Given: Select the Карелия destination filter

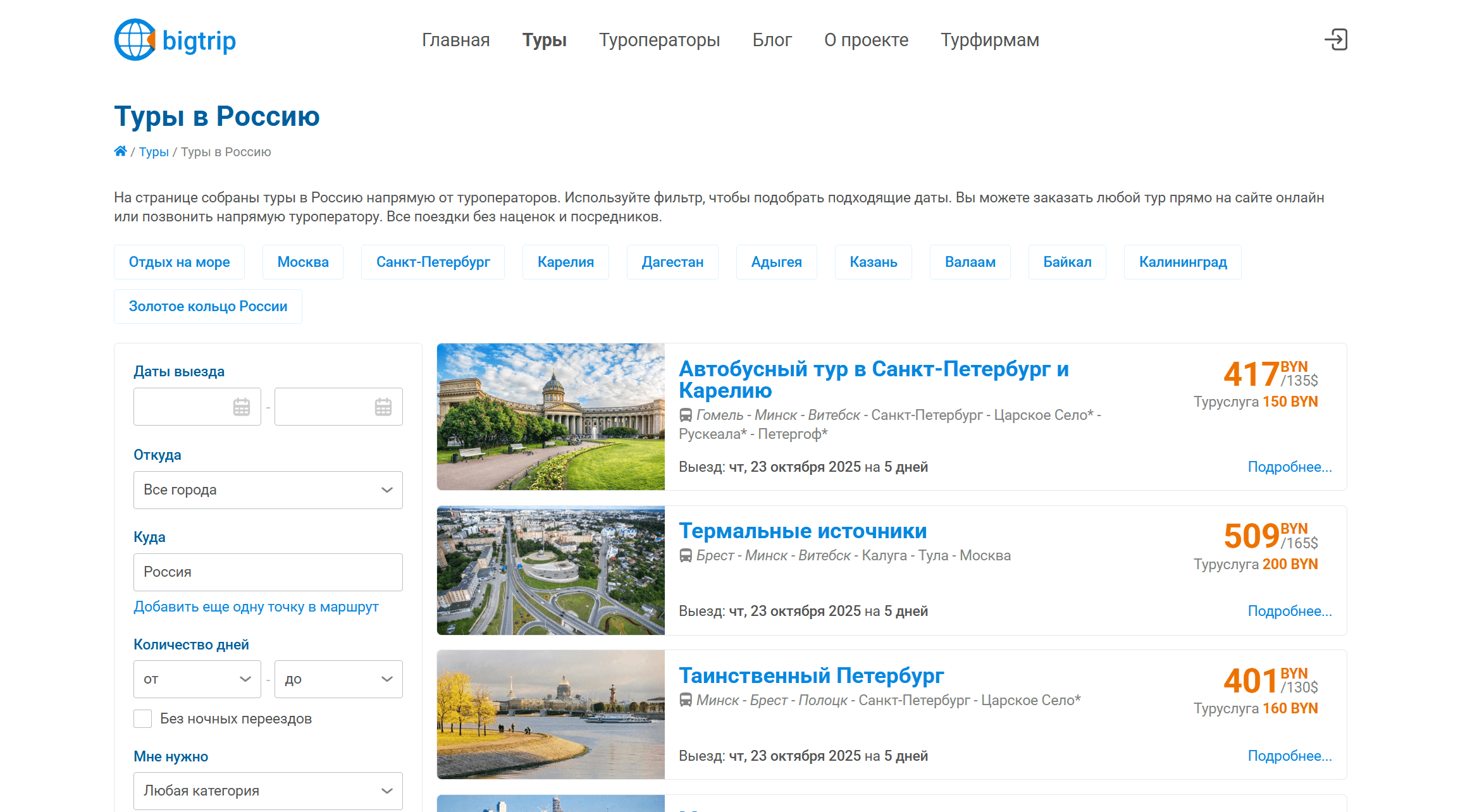Looking at the screenshot, I should (x=565, y=262).
